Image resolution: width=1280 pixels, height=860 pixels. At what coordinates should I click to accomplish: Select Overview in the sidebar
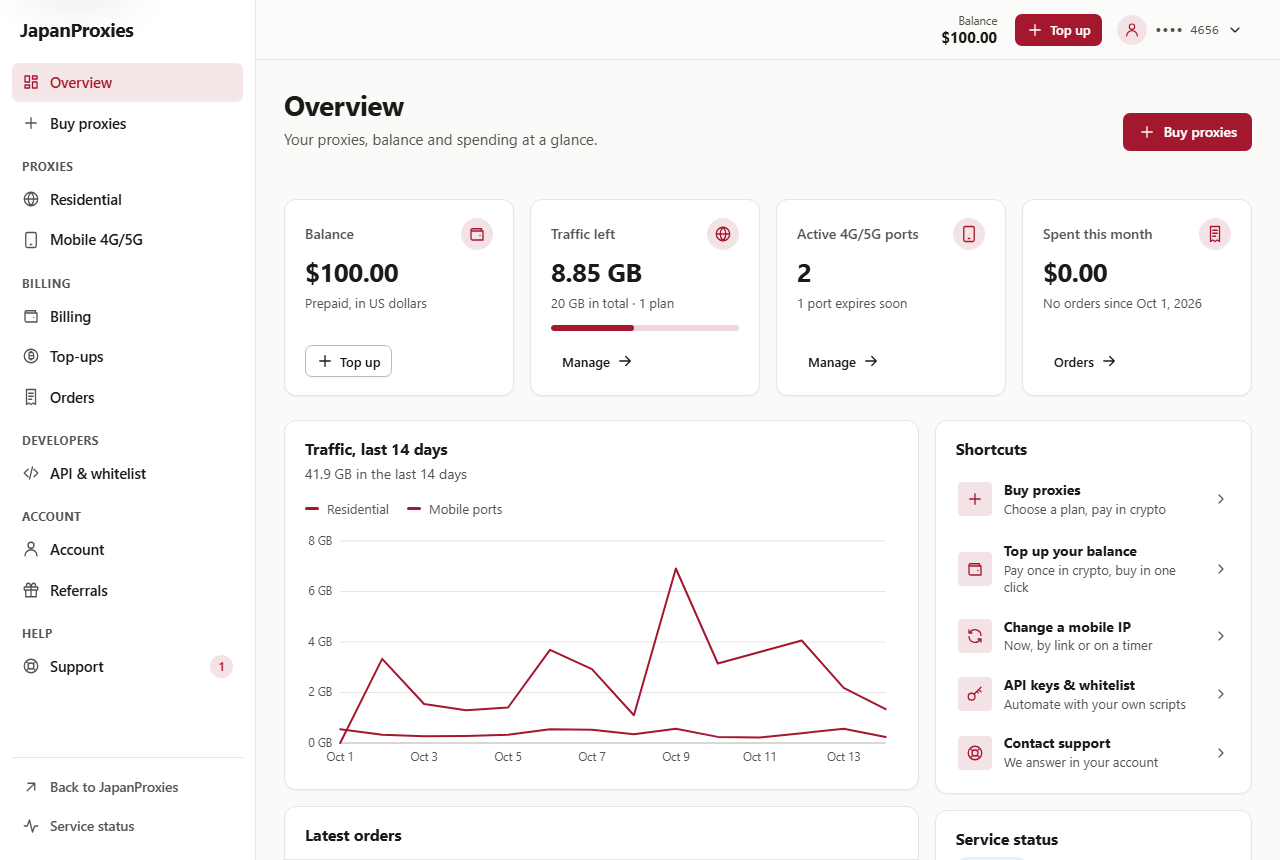[x=127, y=82]
